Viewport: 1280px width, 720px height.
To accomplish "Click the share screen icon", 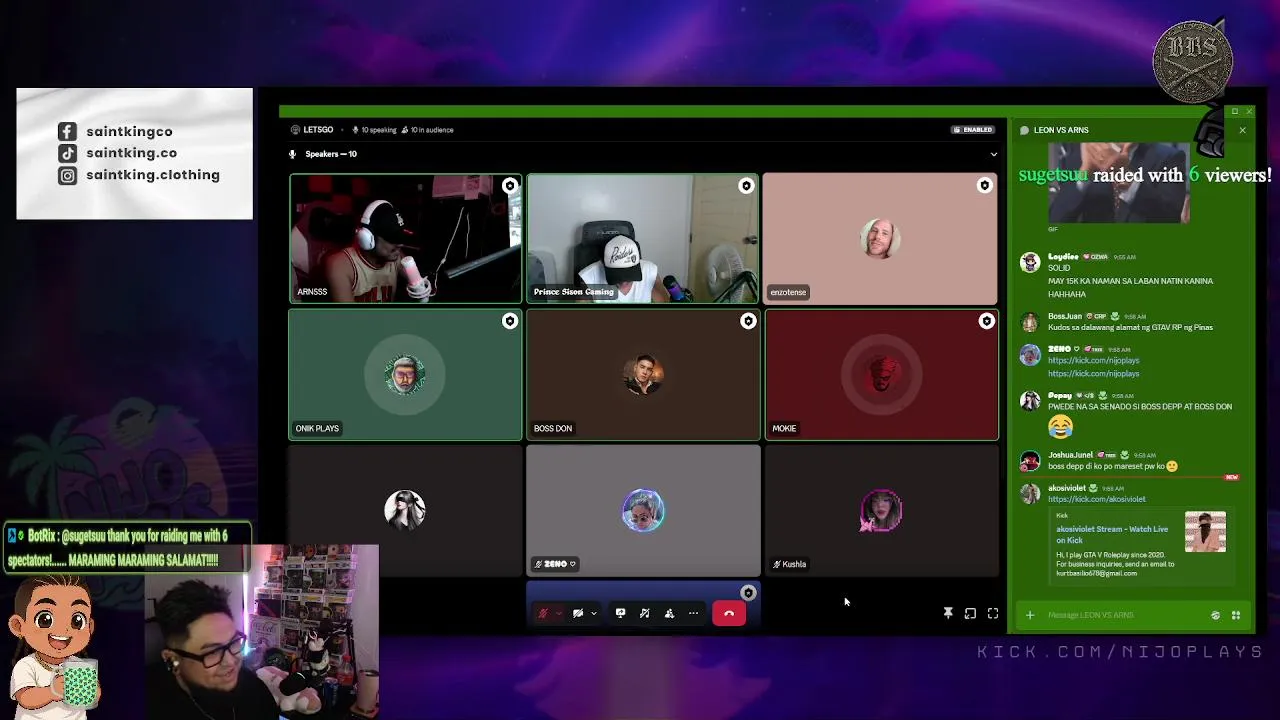I will coord(620,613).
